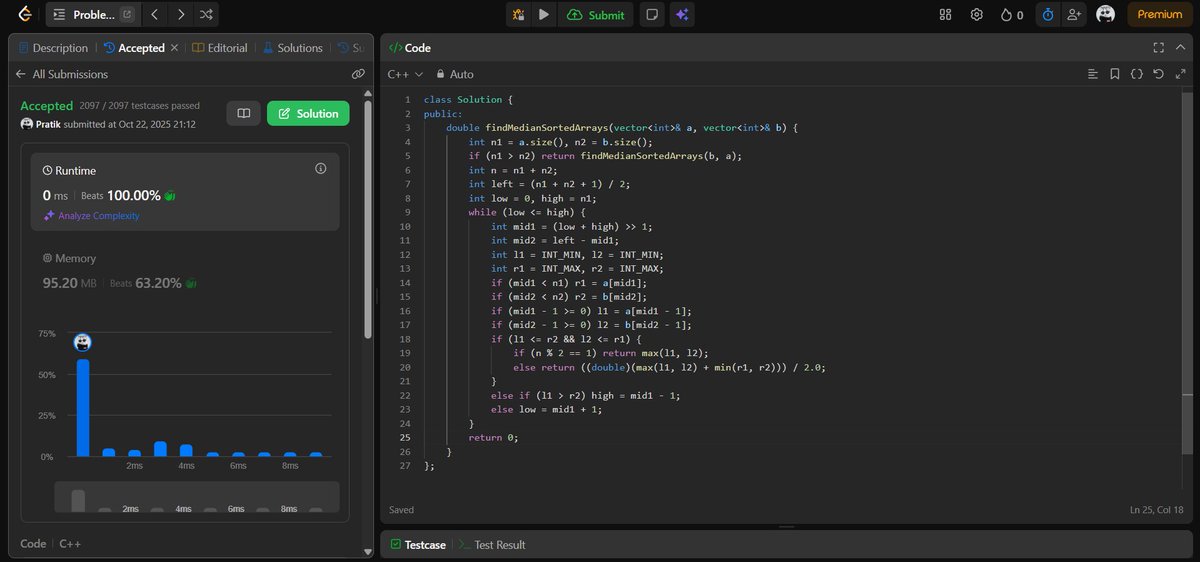Open settings gear icon
Image resolution: width=1200 pixels, height=562 pixels.
(977, 14)
